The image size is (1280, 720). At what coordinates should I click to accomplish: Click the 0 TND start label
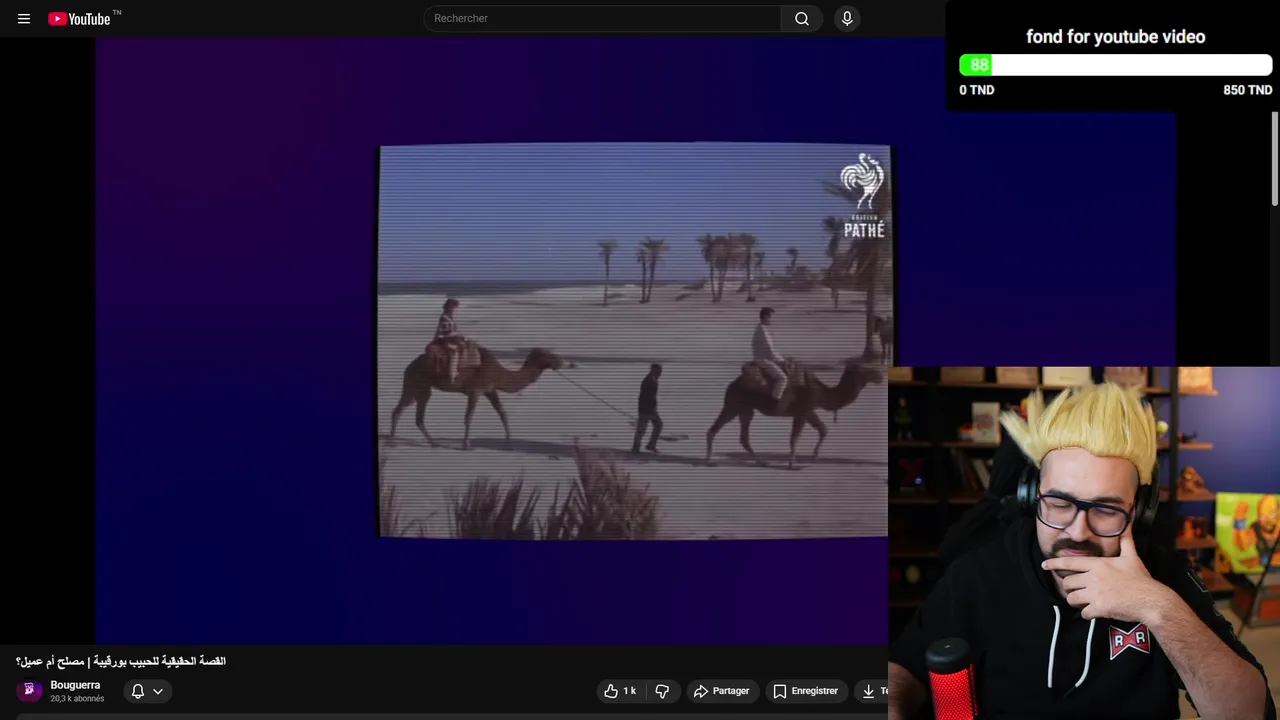tap(977, 90)
